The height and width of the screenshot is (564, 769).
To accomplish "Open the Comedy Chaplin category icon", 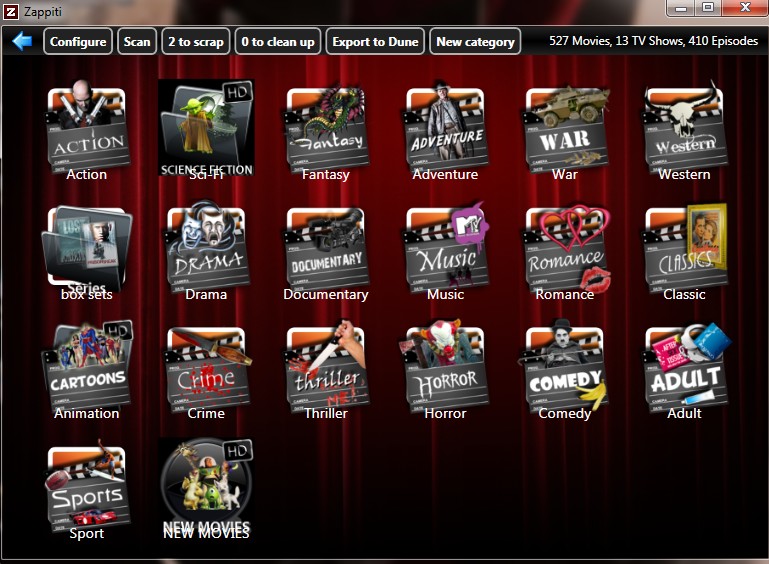I will click(564, 369).
